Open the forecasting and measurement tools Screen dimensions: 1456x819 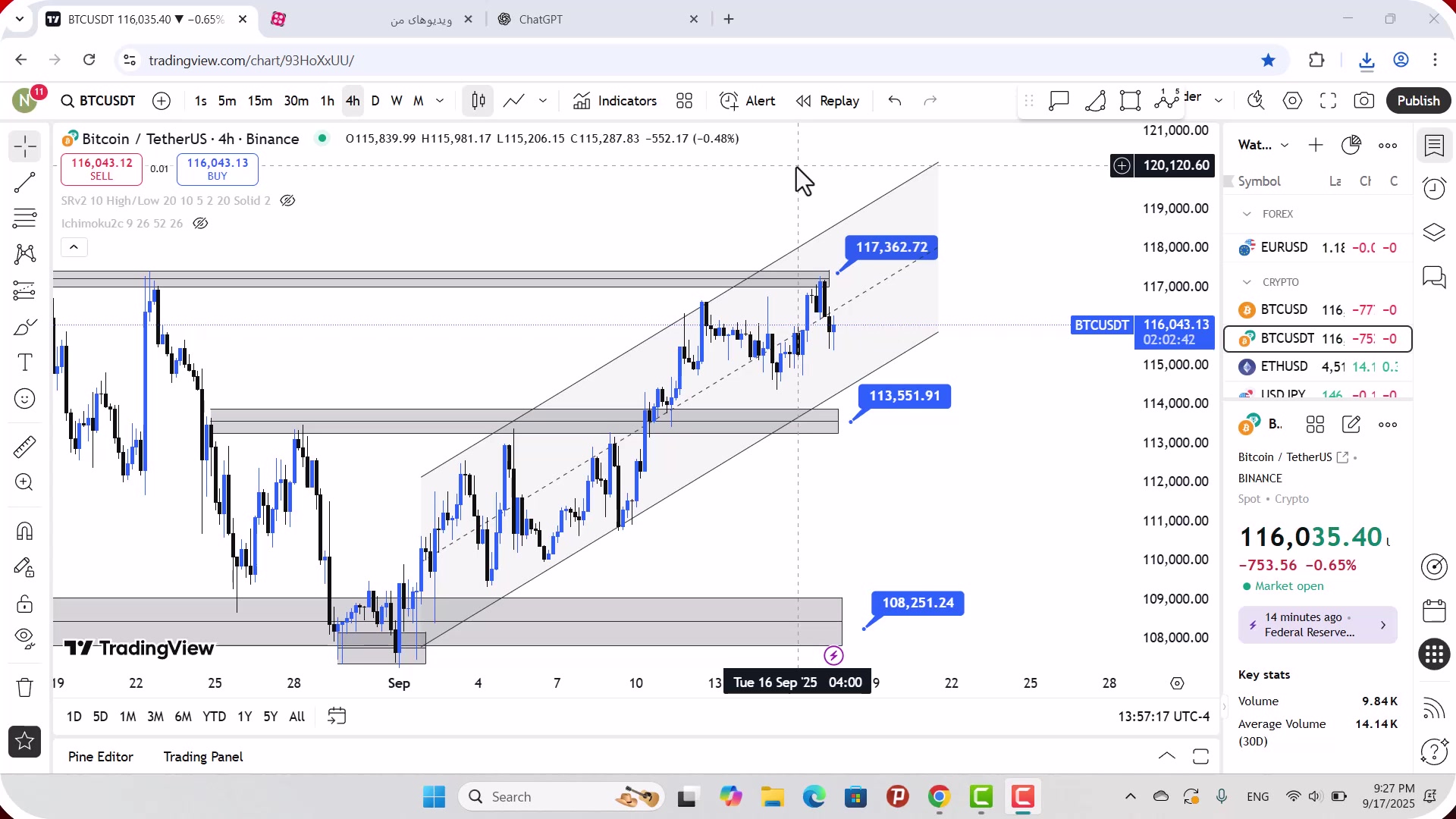(25, 290)
